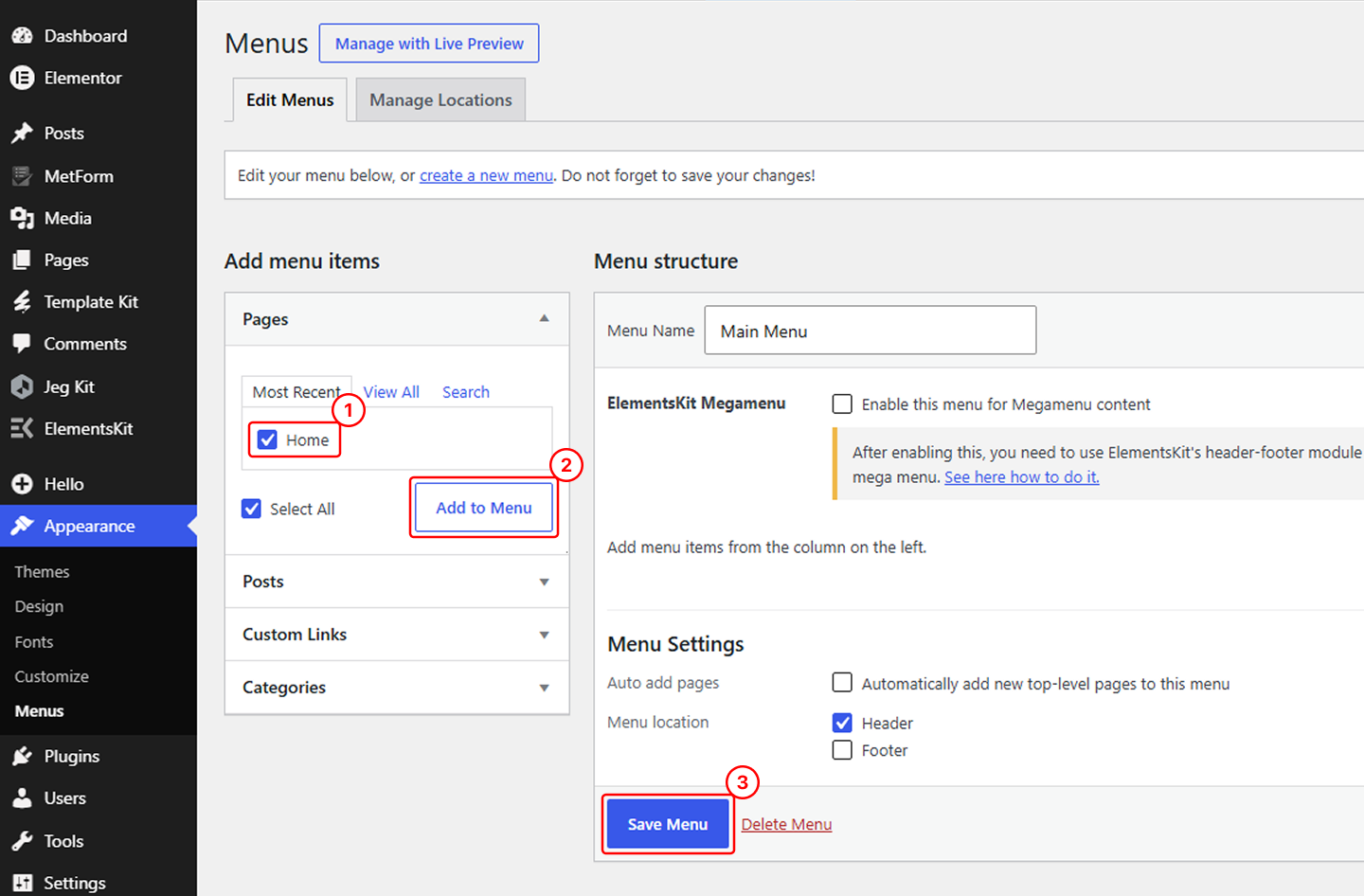The height and width of the screenshot is (896, 1364).
Task: Click the Comments bubble icon
Action: 22,344
